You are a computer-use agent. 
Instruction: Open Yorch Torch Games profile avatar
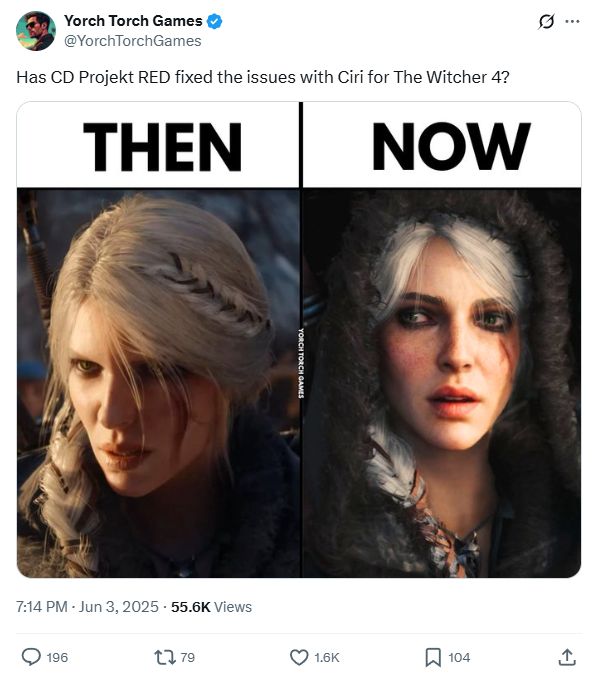click(35, 31)
